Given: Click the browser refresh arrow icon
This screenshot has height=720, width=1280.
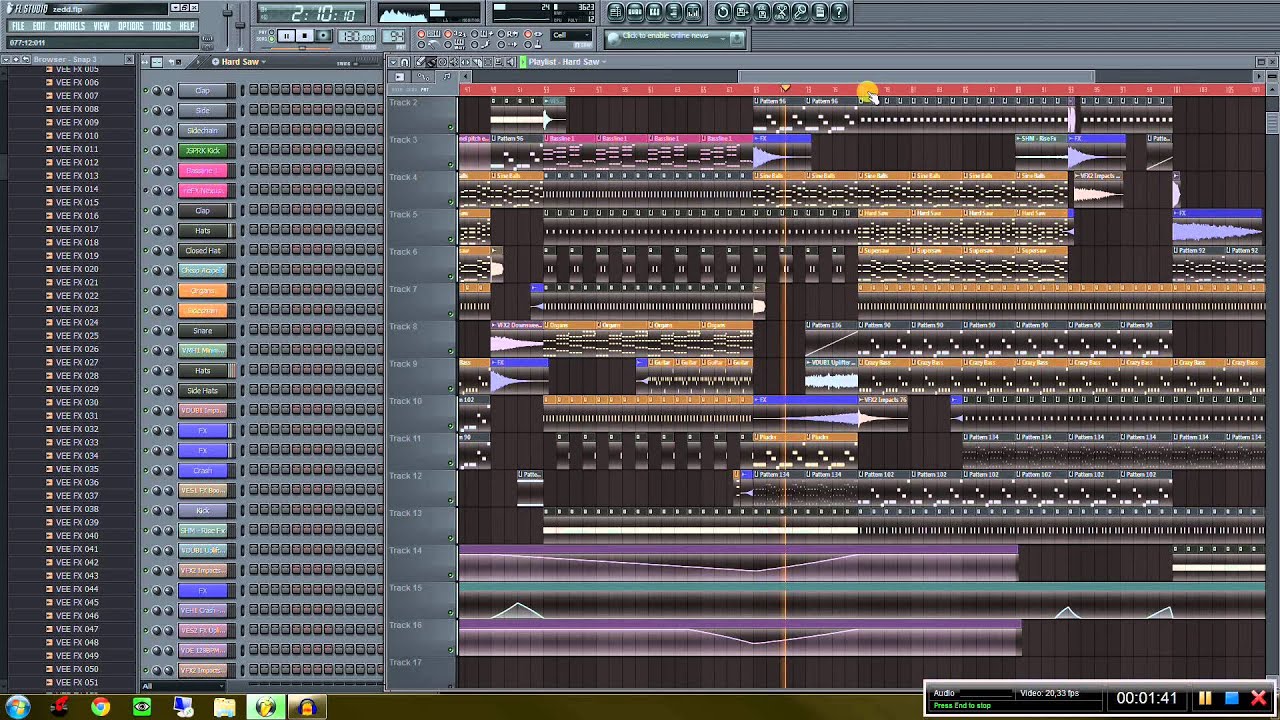Looking at the screenshot, I should 26,59.
